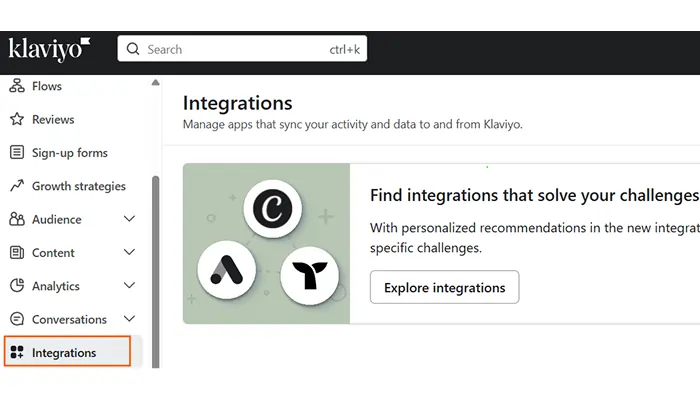Click the sidebar scroll up arrow
The image size is (700, 400).
[x=155, y=83]
